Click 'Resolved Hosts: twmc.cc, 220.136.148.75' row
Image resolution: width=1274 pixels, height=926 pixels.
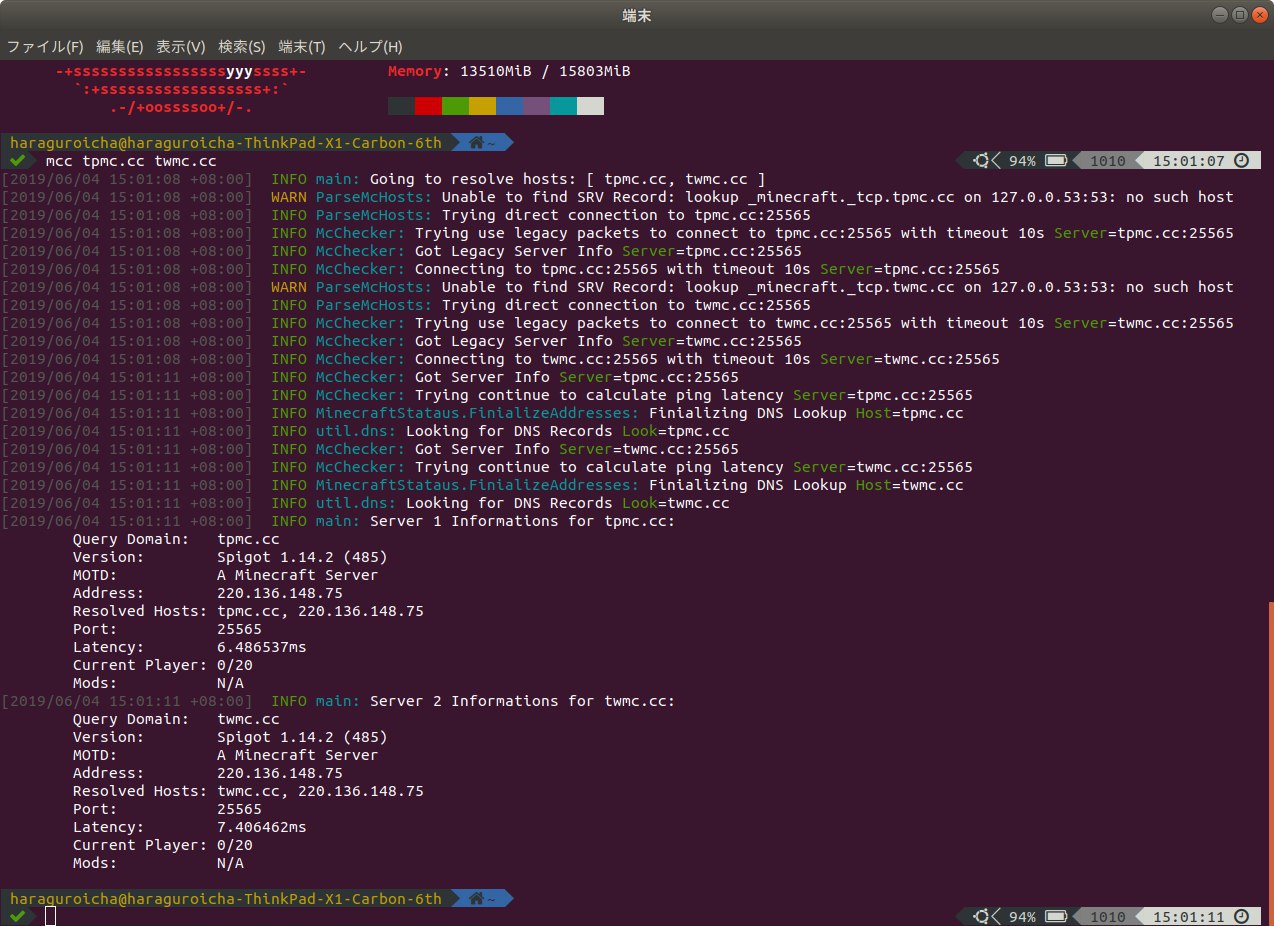(248, 791)
